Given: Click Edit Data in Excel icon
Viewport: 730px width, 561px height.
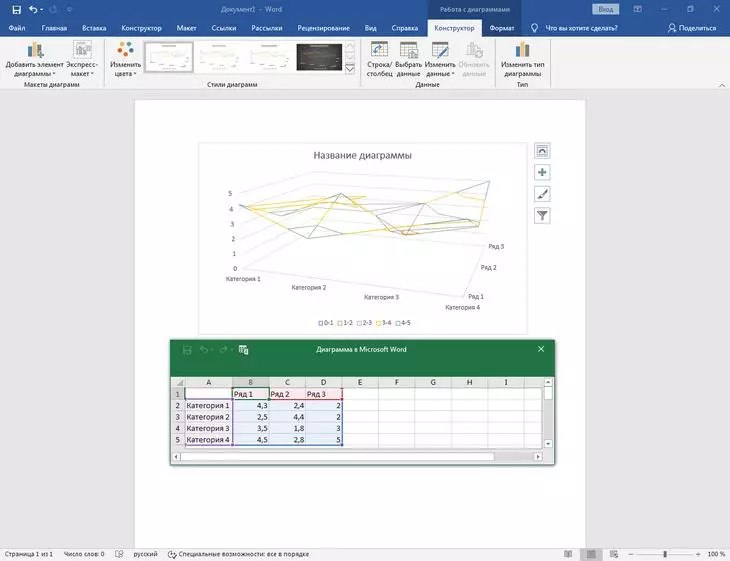Looking at the screenshot, I should [x=244, y=350].
